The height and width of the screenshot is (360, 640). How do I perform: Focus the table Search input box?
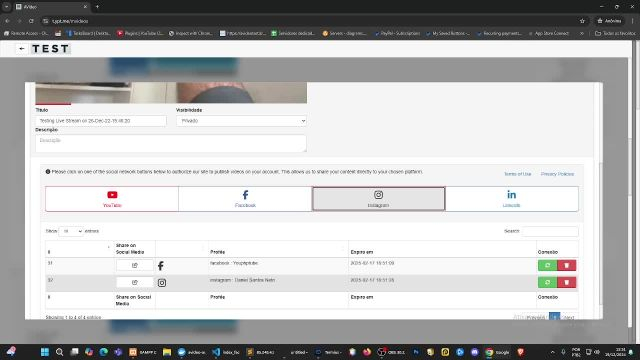pyautogui.click(x=550, y=231)
